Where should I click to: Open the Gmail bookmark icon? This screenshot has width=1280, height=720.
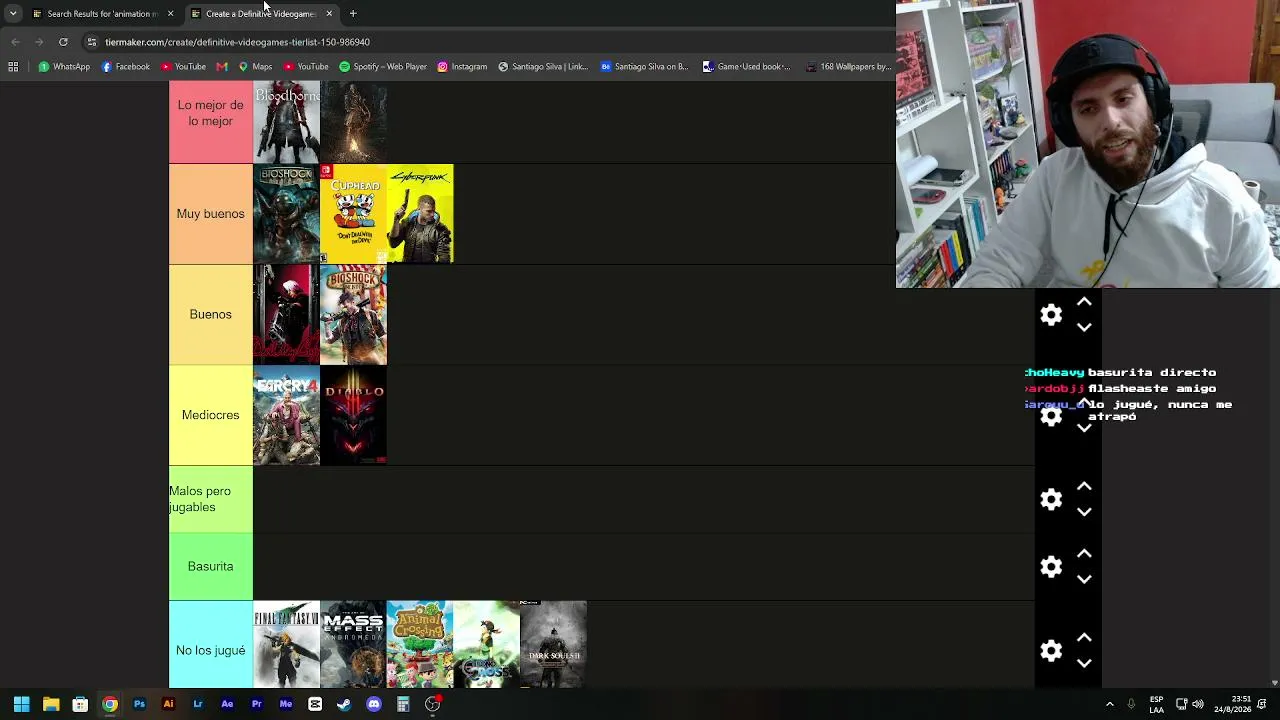[x=222, y=67]
